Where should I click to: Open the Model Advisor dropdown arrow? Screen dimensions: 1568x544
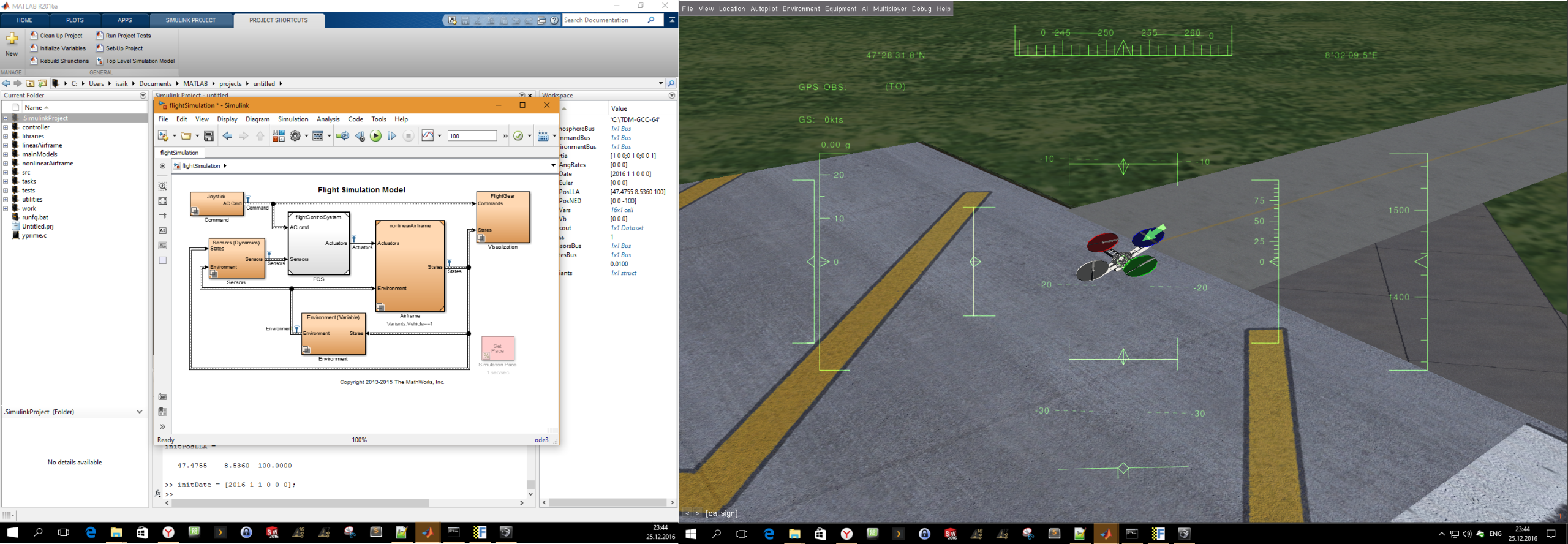point(530,136)
